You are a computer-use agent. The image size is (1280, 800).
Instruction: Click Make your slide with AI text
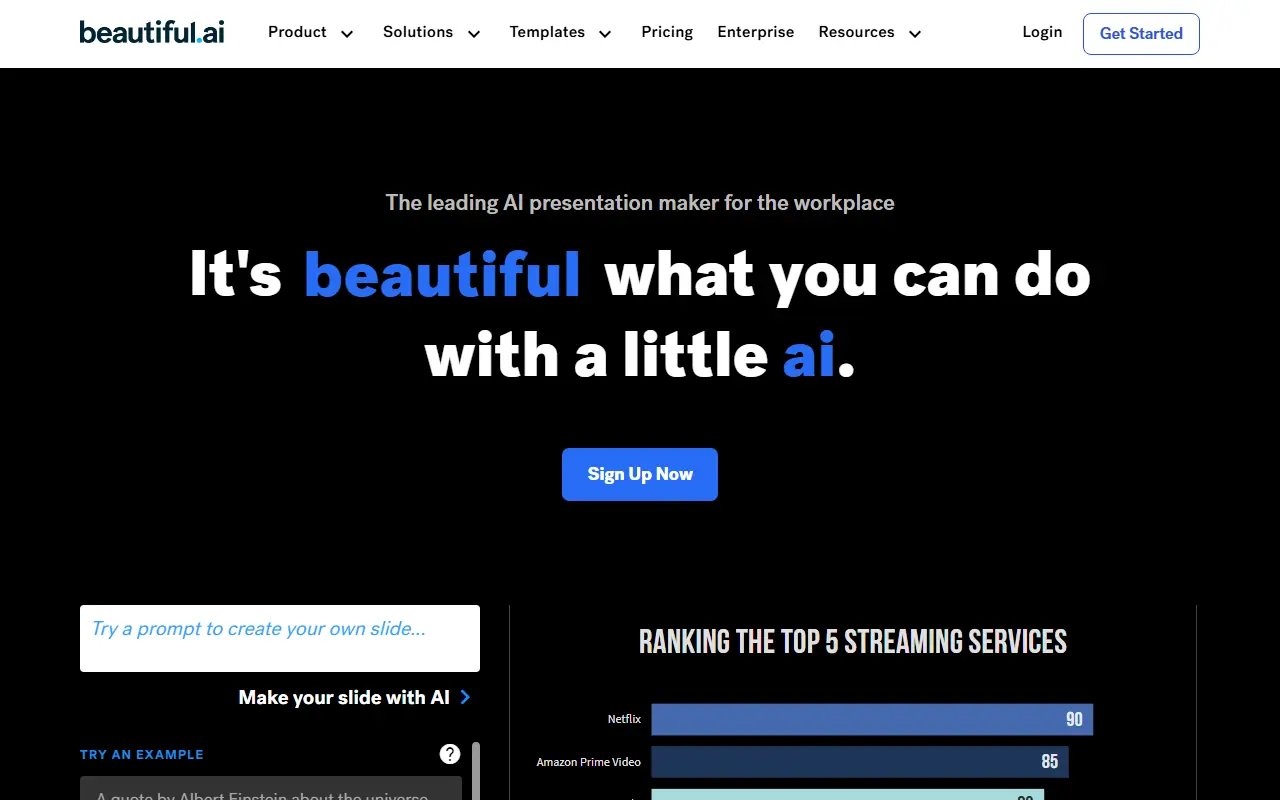[344, 697]
